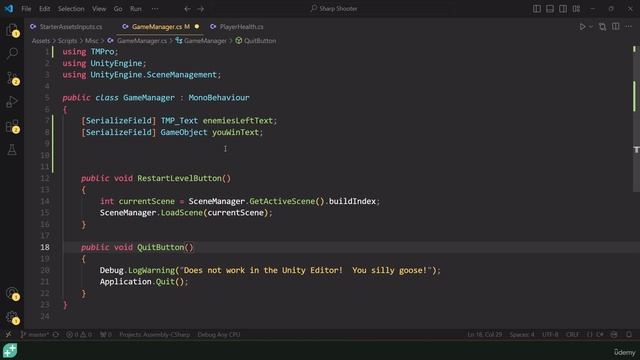Viewport: 640px width, 360px height.
Task: Open the Search view in activity bar
Action: click(x=12, y=53)
